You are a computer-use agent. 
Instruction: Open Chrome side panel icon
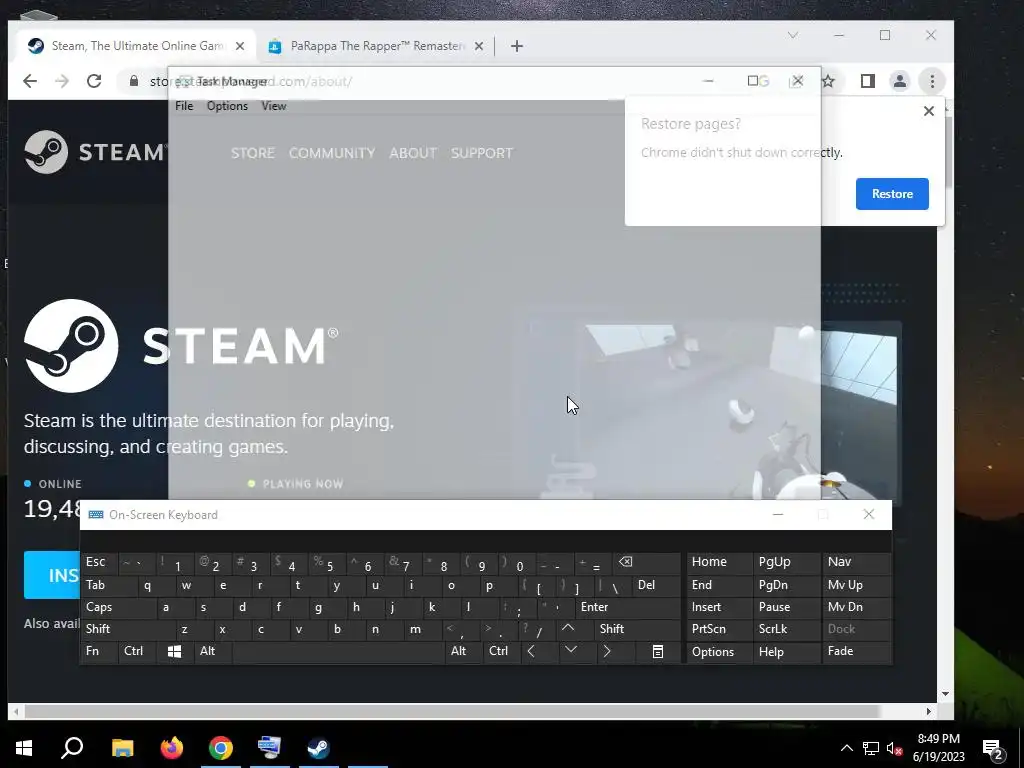point(867,81)
